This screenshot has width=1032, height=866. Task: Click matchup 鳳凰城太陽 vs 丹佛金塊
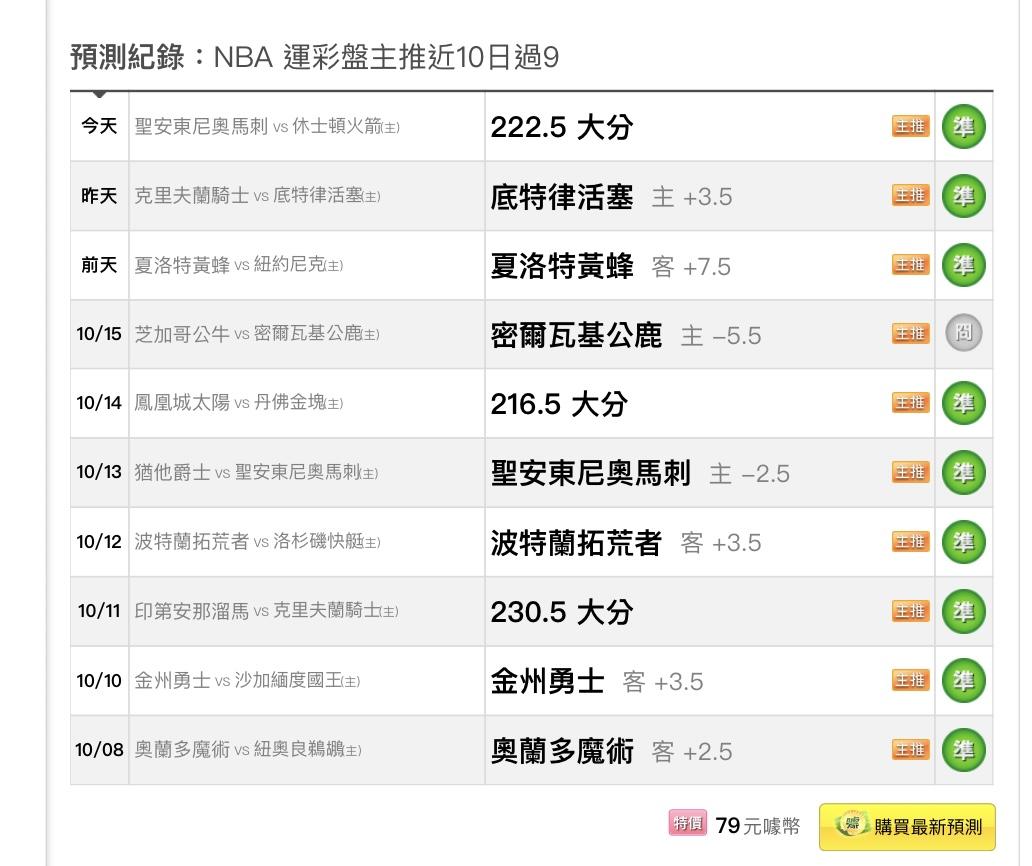pyautogui.click(x=239, y=403)
